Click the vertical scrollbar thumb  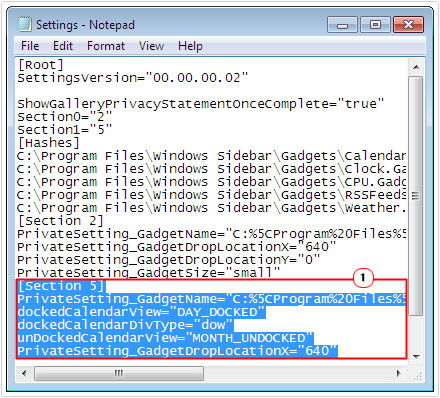coord(416,196)
